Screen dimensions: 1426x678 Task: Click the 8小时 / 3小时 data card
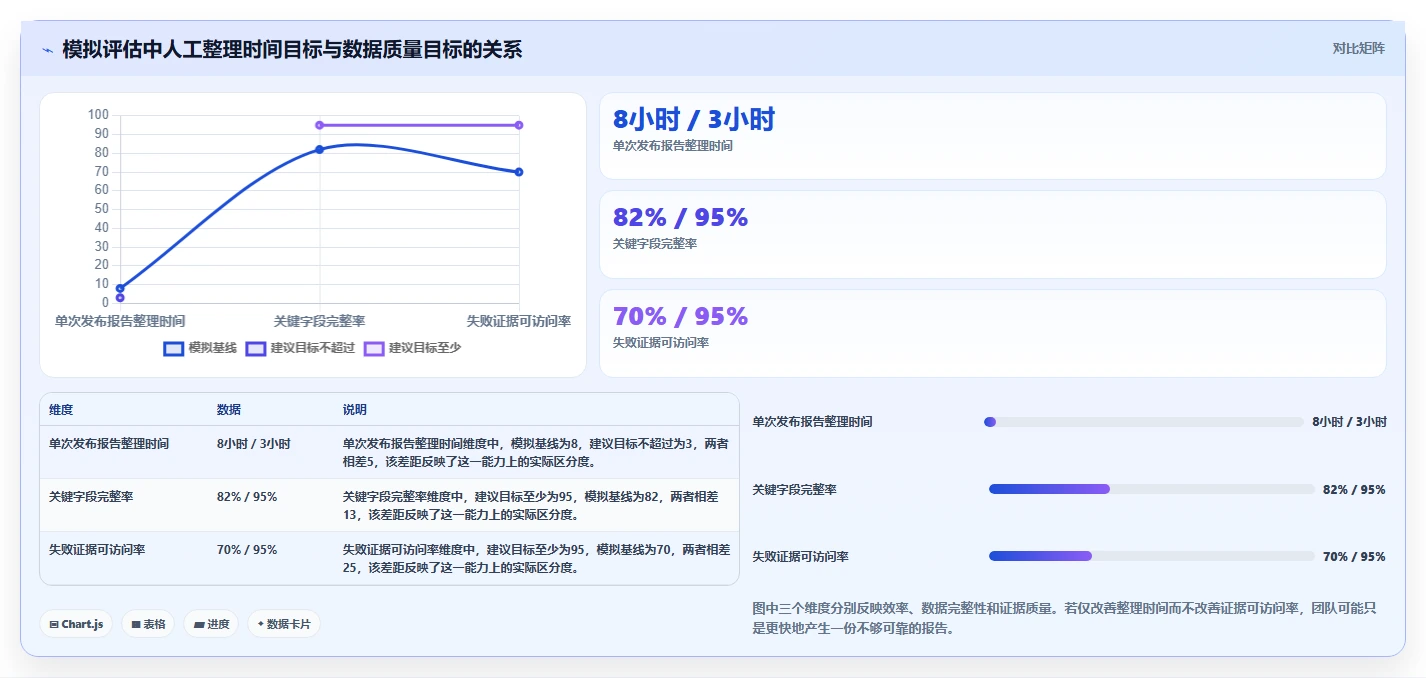tap(992, 136)
